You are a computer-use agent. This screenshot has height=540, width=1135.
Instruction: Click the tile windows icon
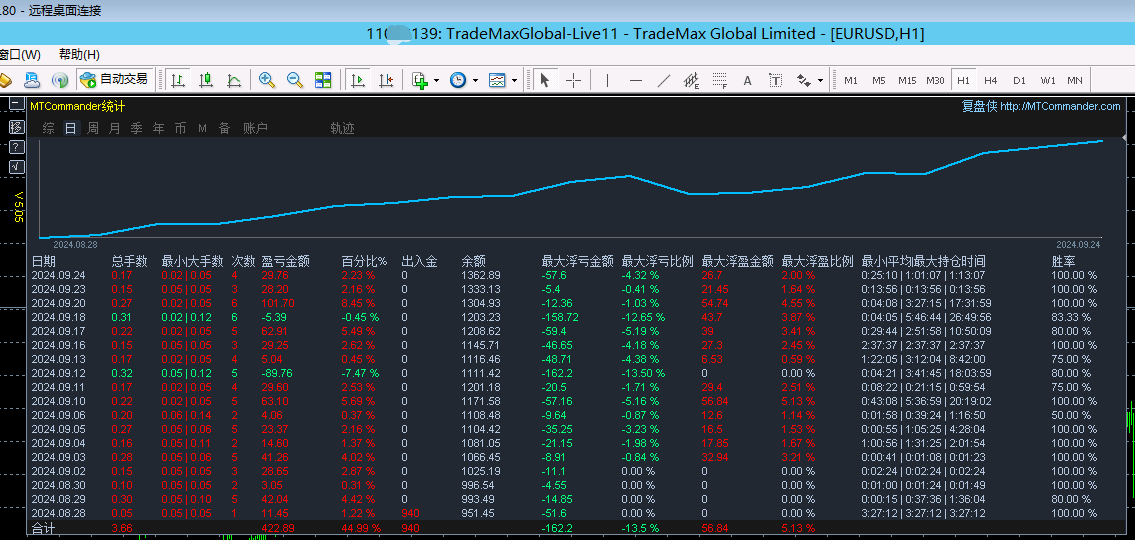point(323,80)
